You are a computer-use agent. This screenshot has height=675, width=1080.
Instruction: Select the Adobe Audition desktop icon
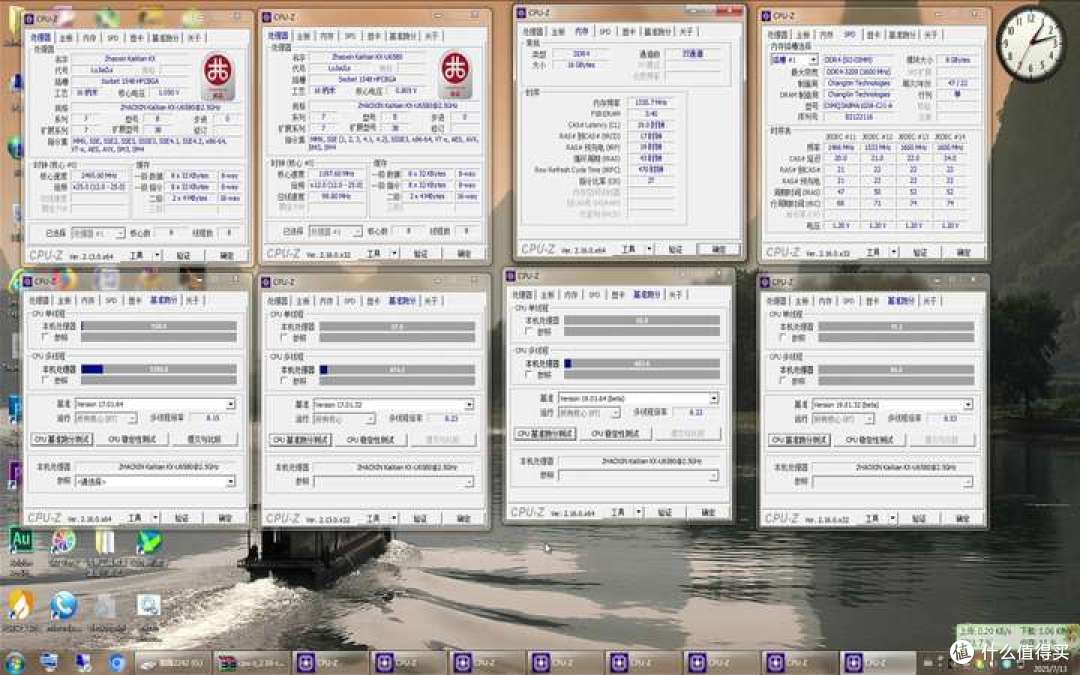pyautogui.click(x=21, y=542)
